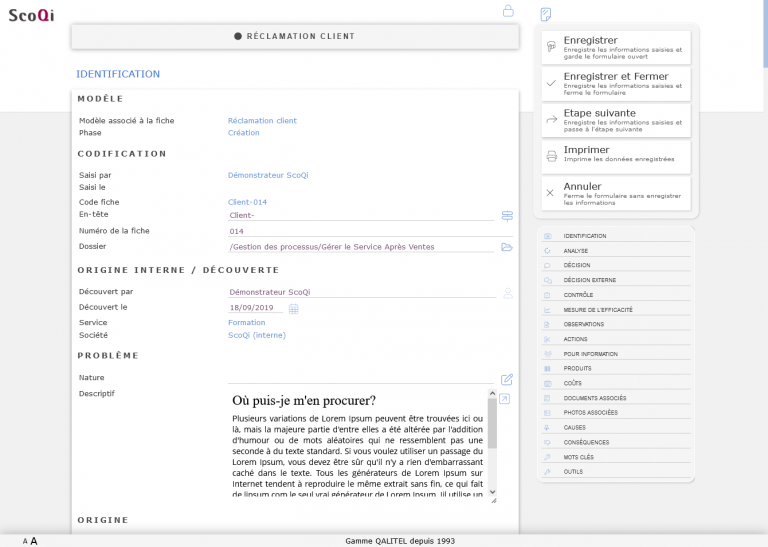The height and width of the screenshot is (547, 768).
Task: Click the edit icon beside Nature field
Action: click(507, 379)
